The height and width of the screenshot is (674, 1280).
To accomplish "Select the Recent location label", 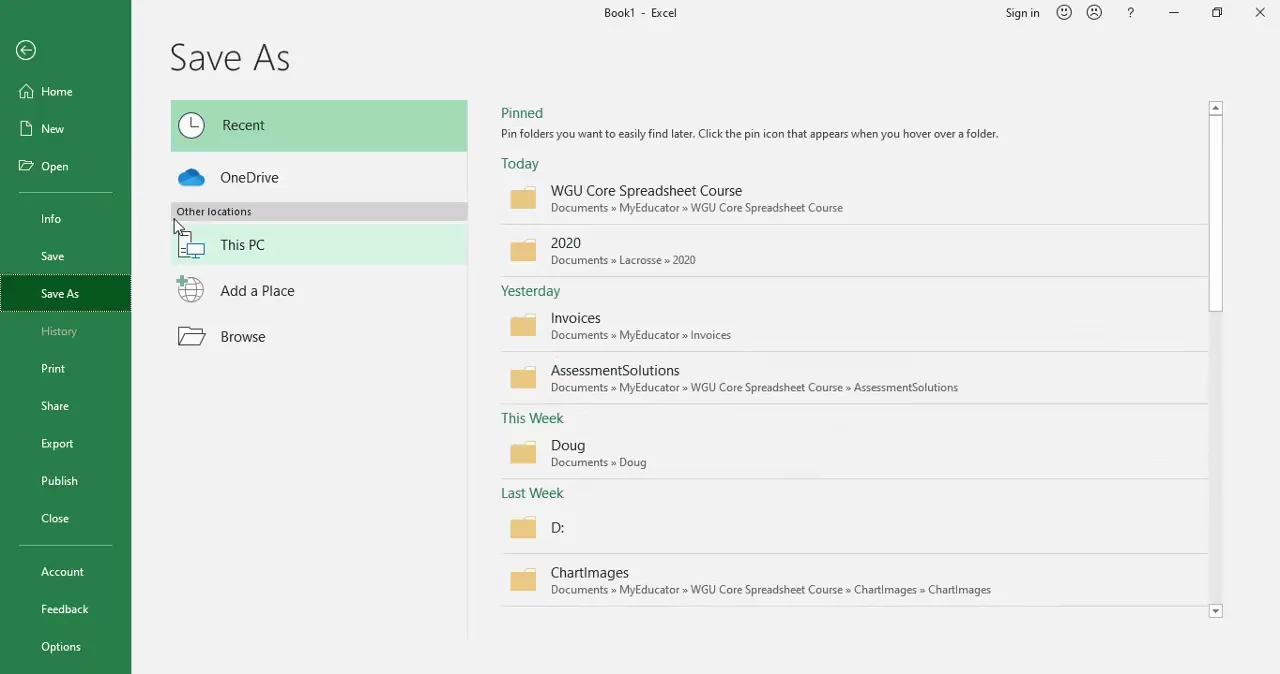I will point(243,125).
